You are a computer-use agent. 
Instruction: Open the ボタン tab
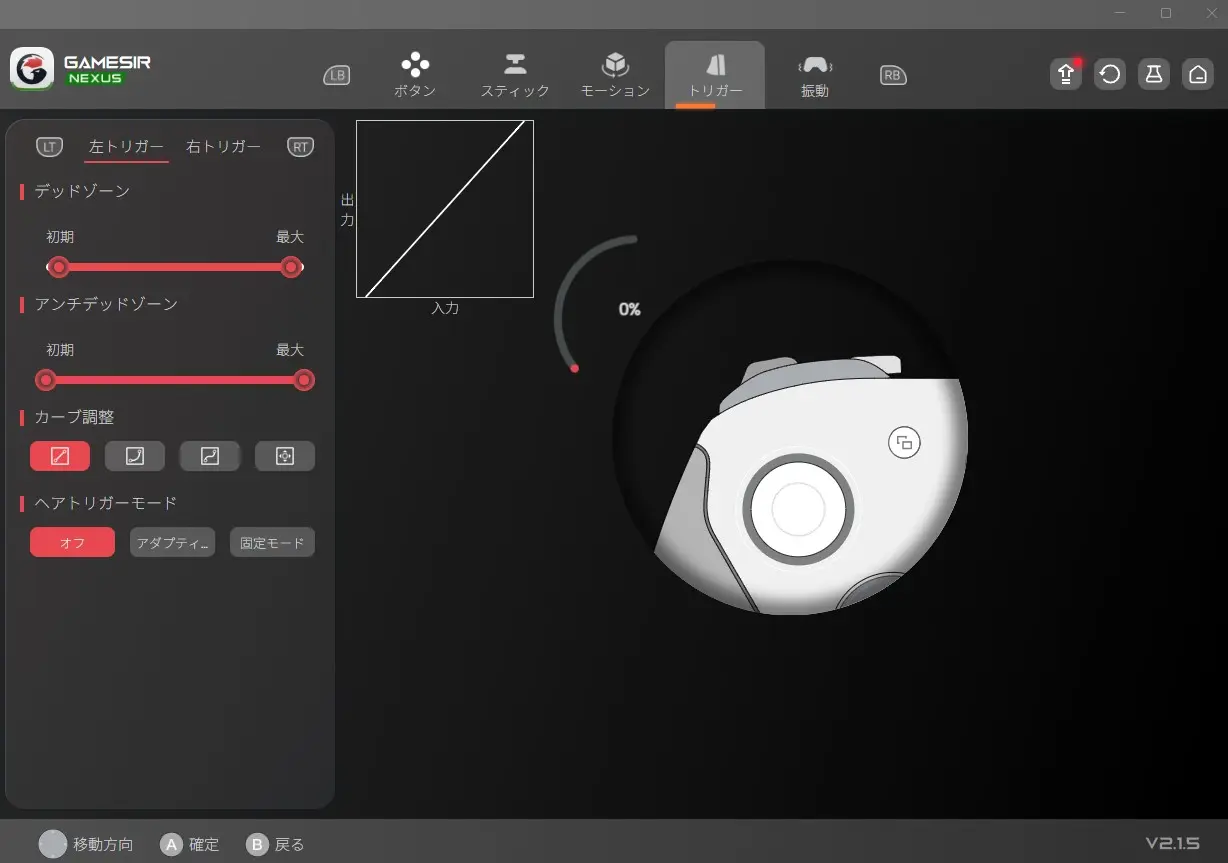[415, 76]
